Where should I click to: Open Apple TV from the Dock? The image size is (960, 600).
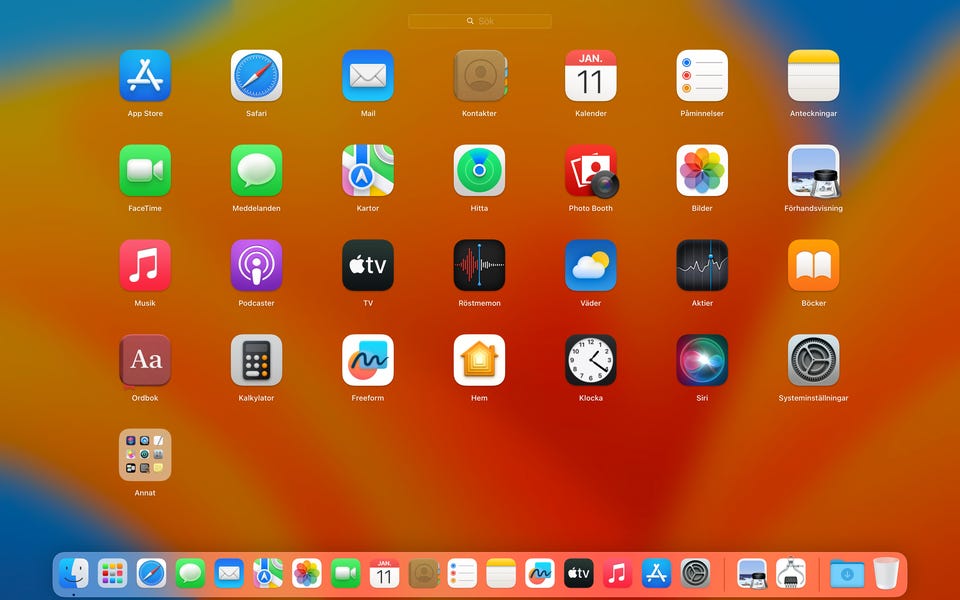point(579,574)
